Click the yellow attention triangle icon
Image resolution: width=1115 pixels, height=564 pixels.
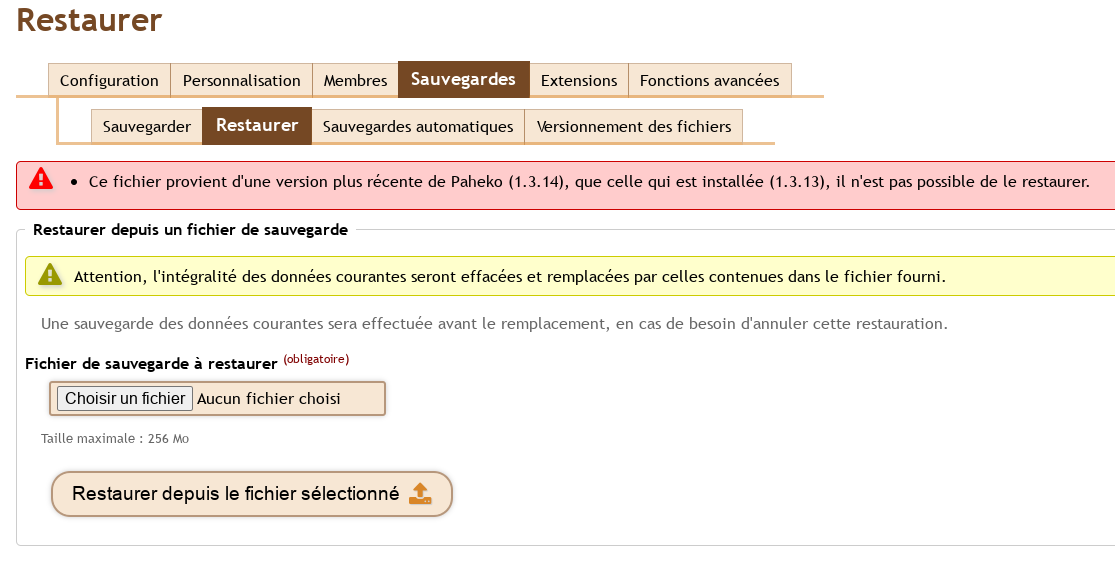tap(50, 275)
